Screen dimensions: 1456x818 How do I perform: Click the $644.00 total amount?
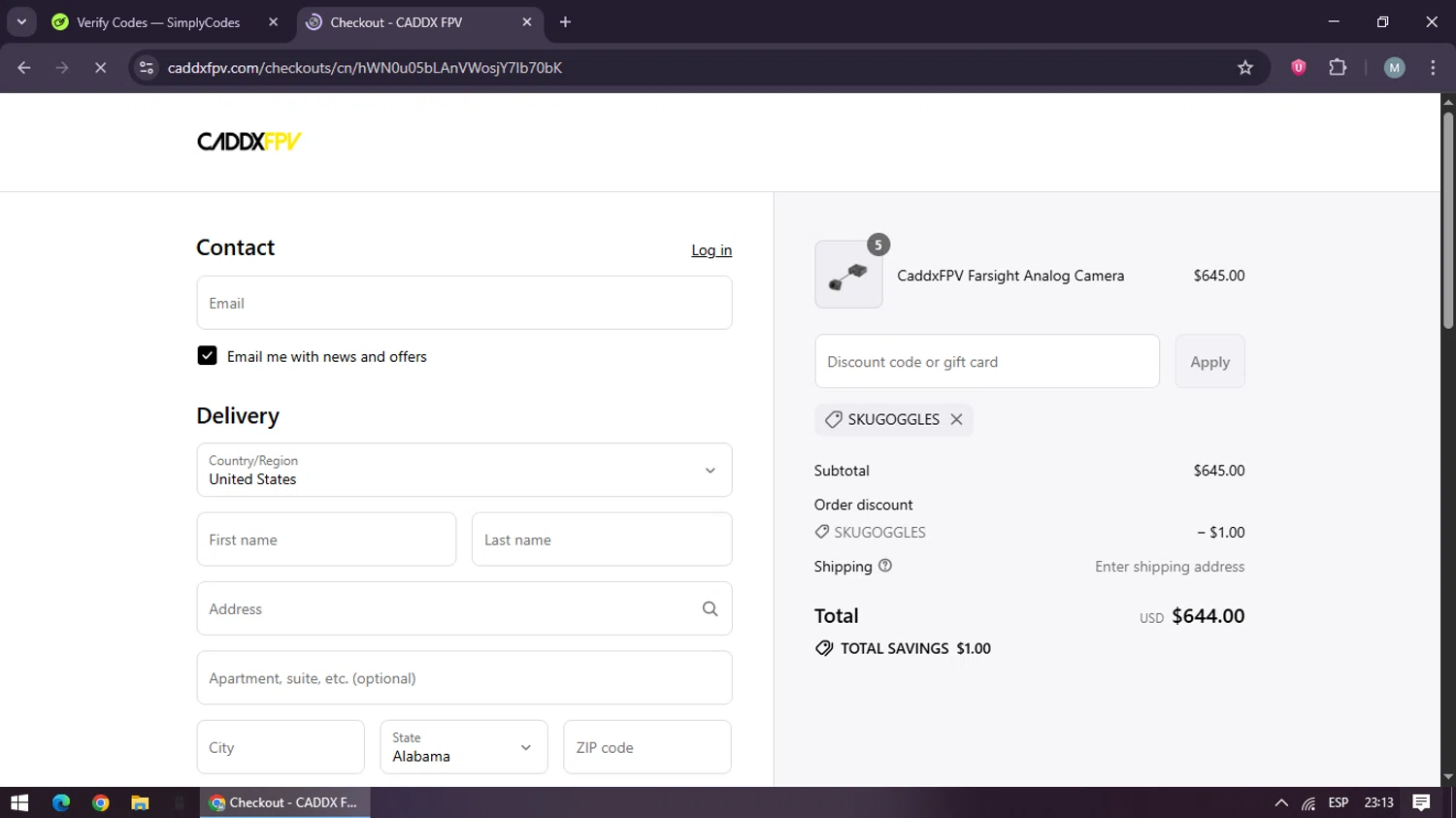tap(1208, 616)
